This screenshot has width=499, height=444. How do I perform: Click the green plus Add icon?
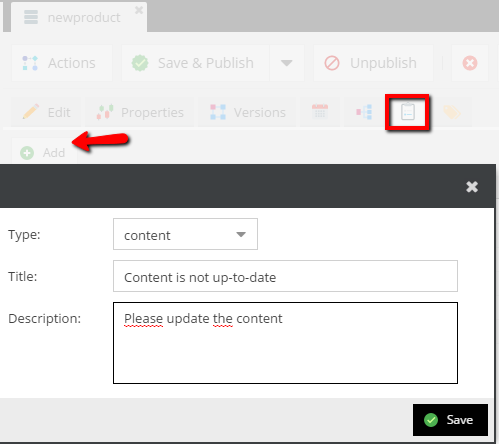[27, 153]
